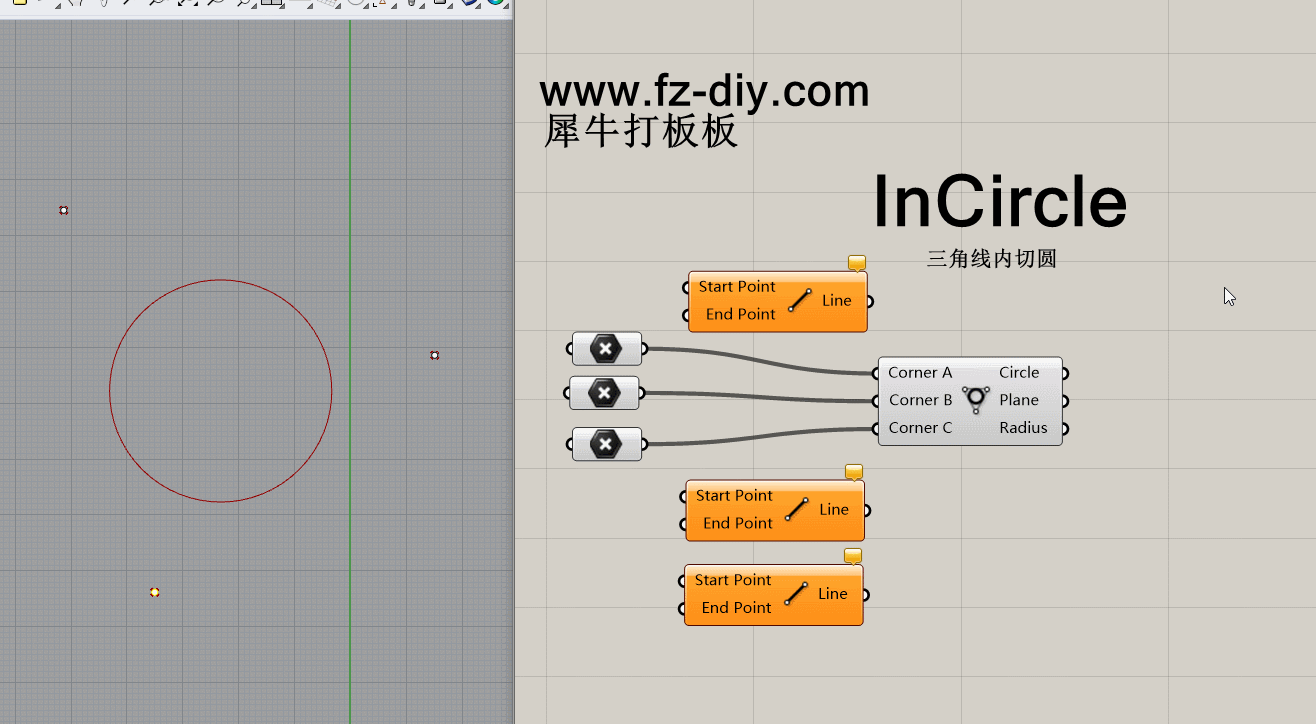Viewport: 1316px width, 724px height.
Task: Select the highlighted bottom point in the Rhino viewport
Action: 154,592
